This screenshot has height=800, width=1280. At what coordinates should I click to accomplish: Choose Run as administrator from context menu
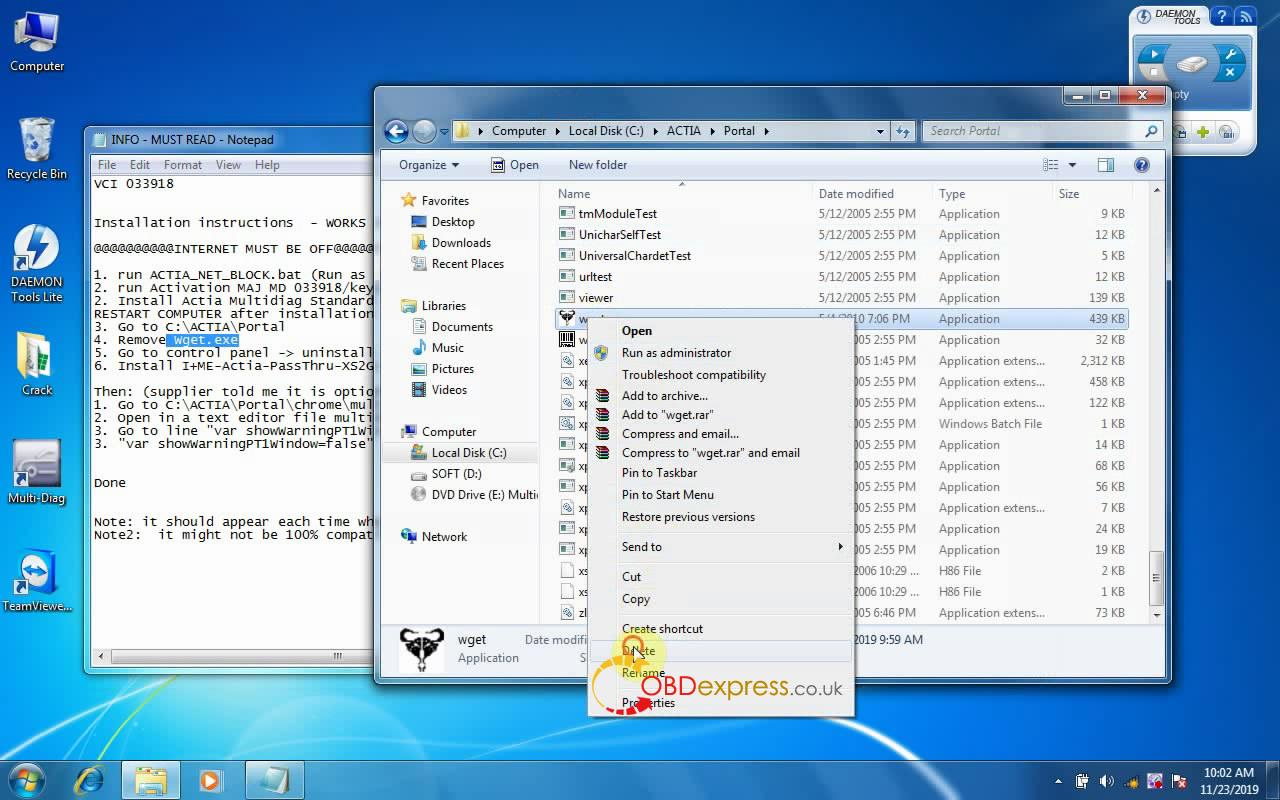coord(721,353)
